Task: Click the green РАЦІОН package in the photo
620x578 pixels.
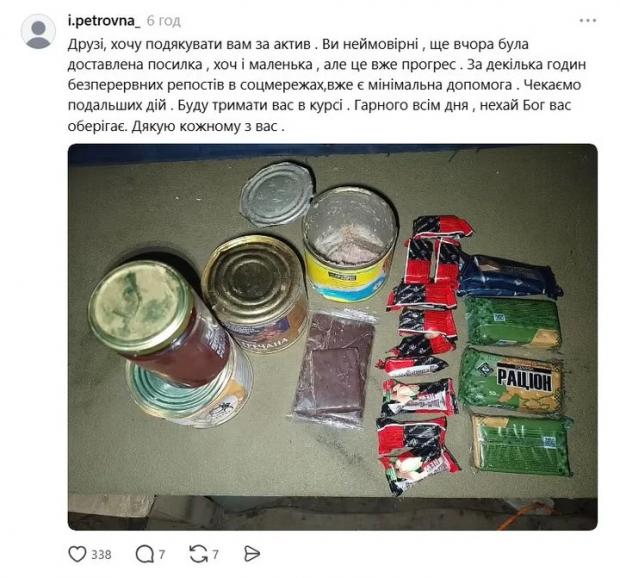Action: (513, 380)
